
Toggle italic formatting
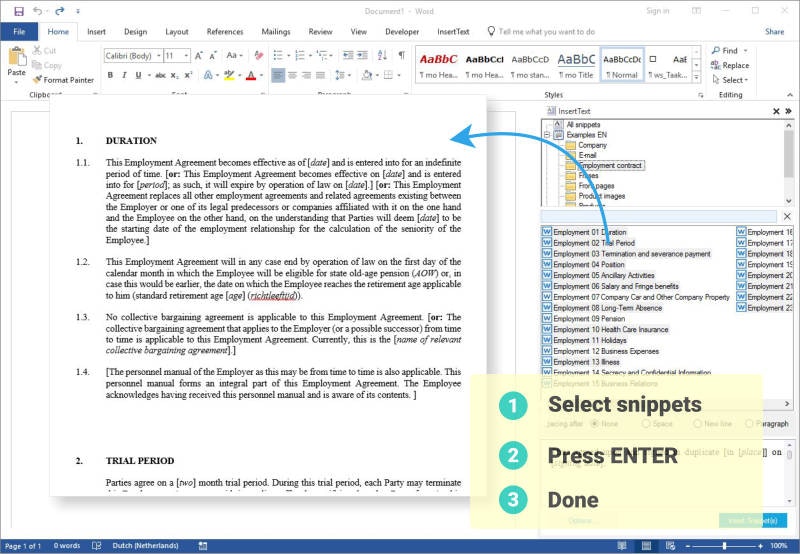click(124, 75)
